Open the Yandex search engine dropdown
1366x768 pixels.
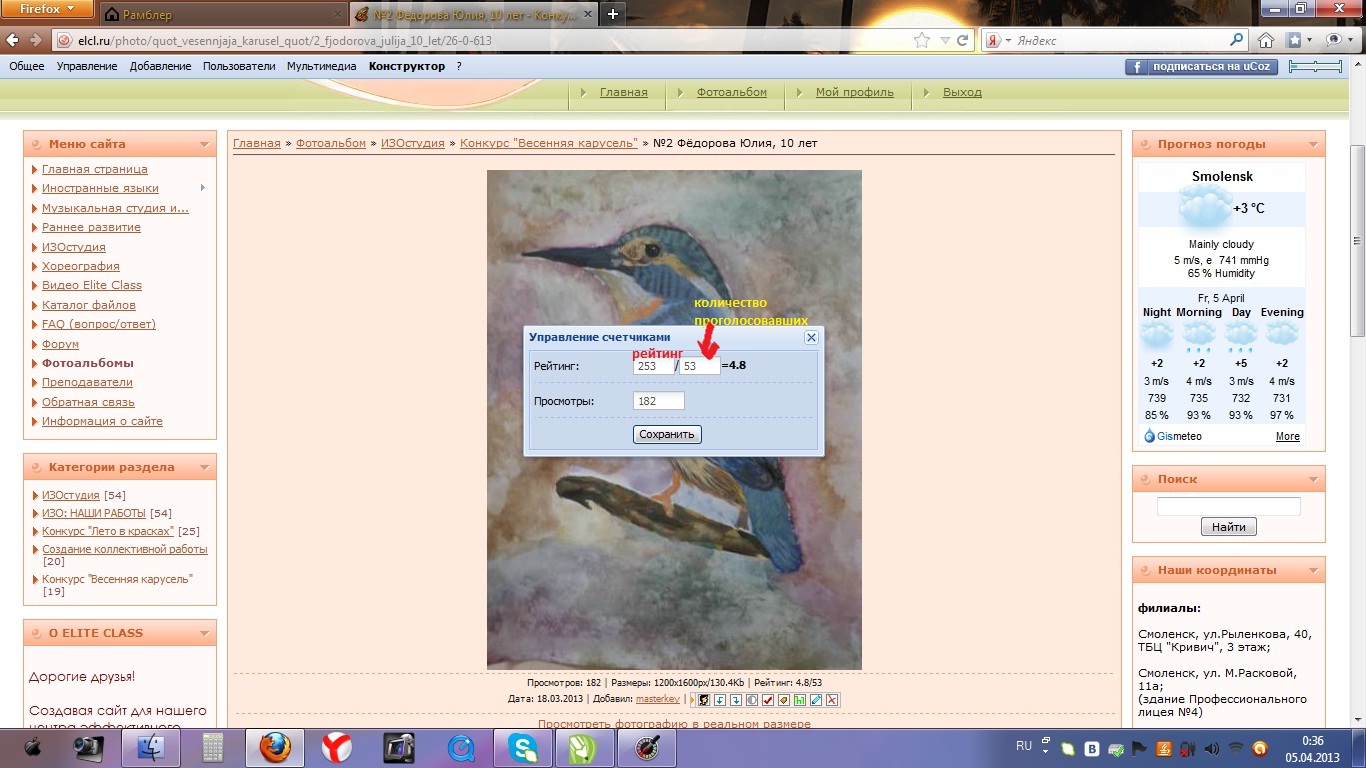[x=1008, y=41]
